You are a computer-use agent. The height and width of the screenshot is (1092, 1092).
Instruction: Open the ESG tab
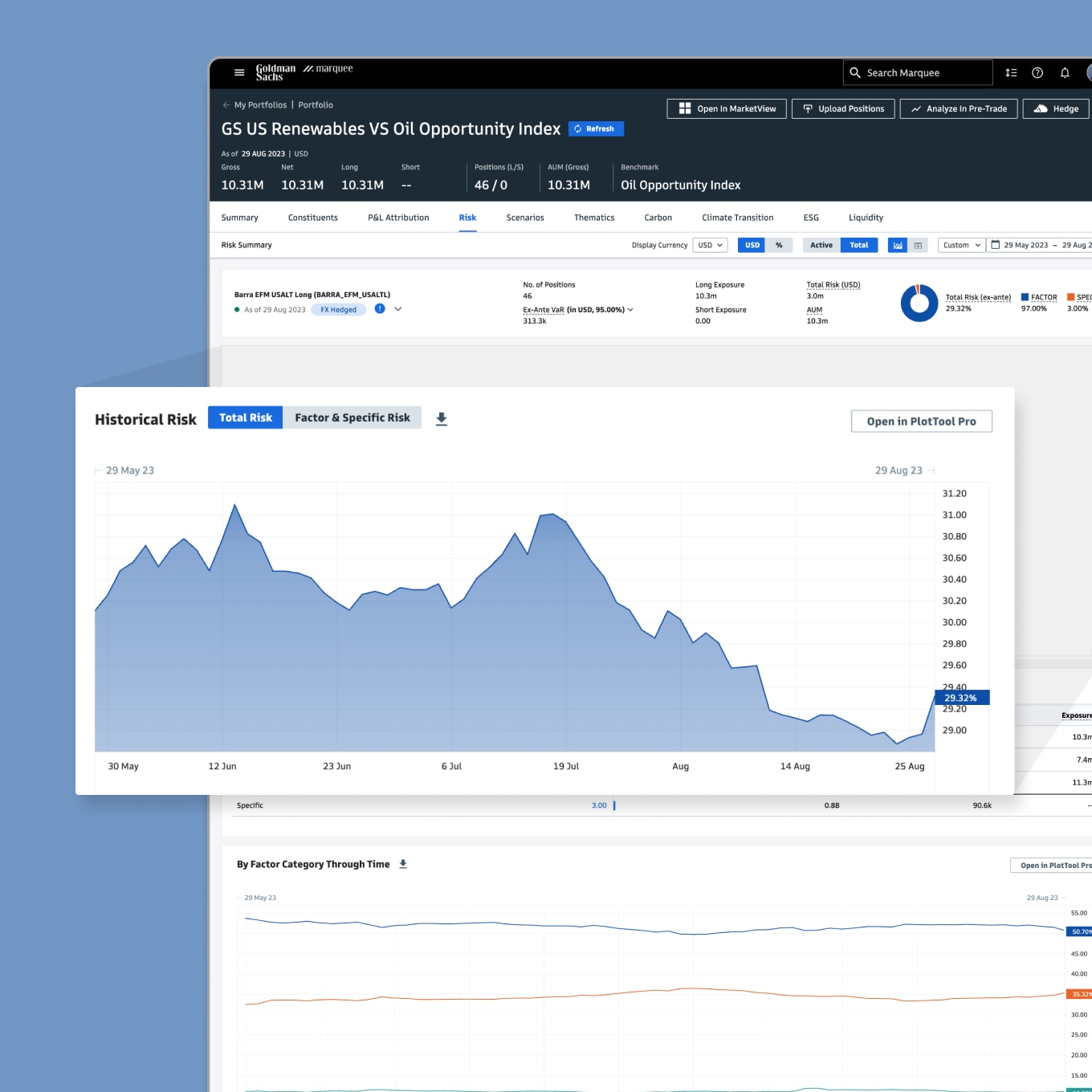pos(811,218)
